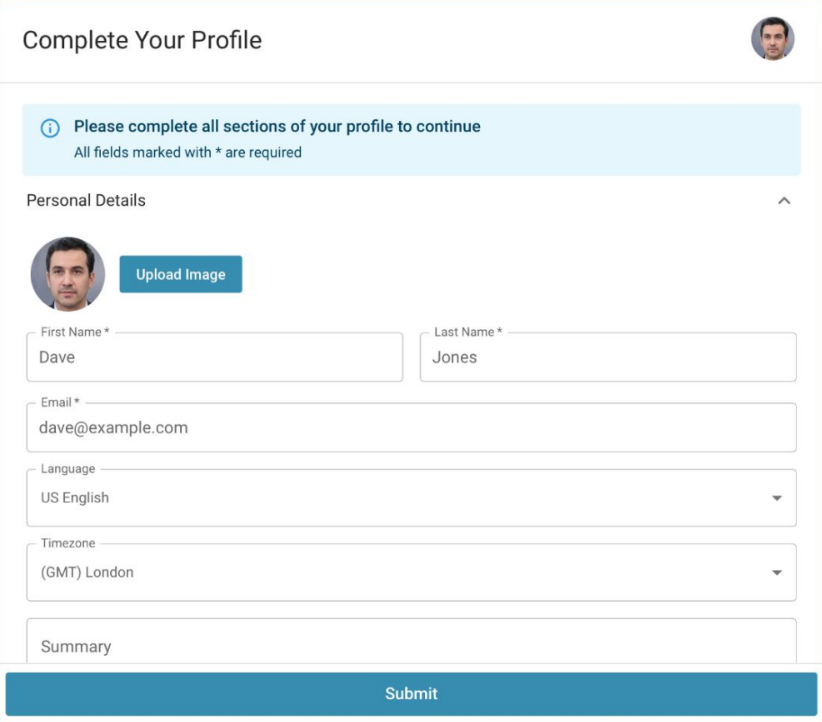Click into the Summary text area
Screen dimensions: 822x722
point(412,641)
